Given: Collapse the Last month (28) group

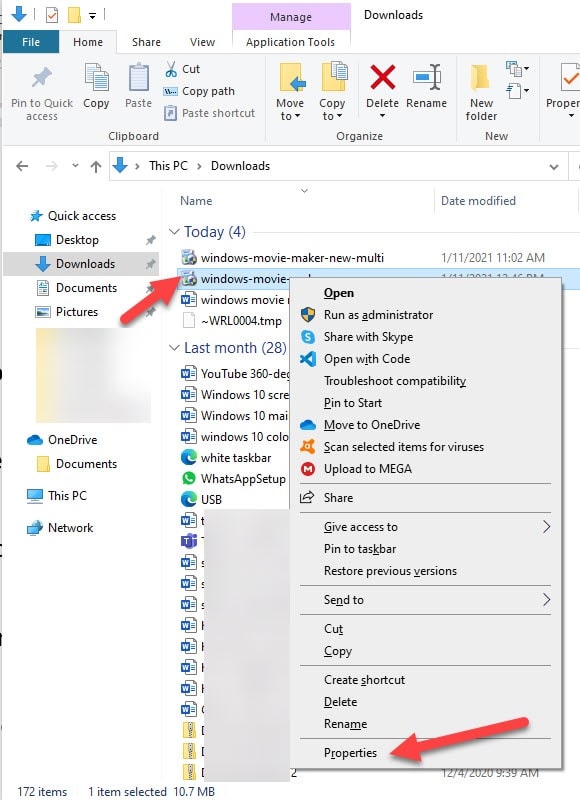Looking at the screenshot, I should [174, 348].
